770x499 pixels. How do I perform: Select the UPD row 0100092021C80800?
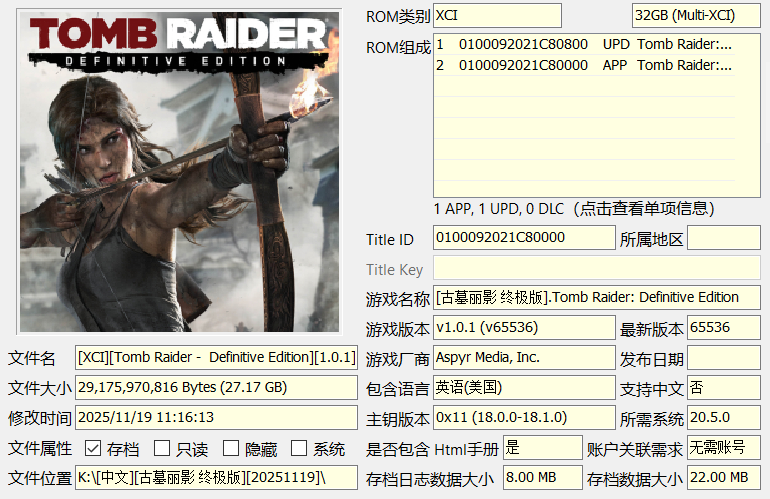click(584, 44)
